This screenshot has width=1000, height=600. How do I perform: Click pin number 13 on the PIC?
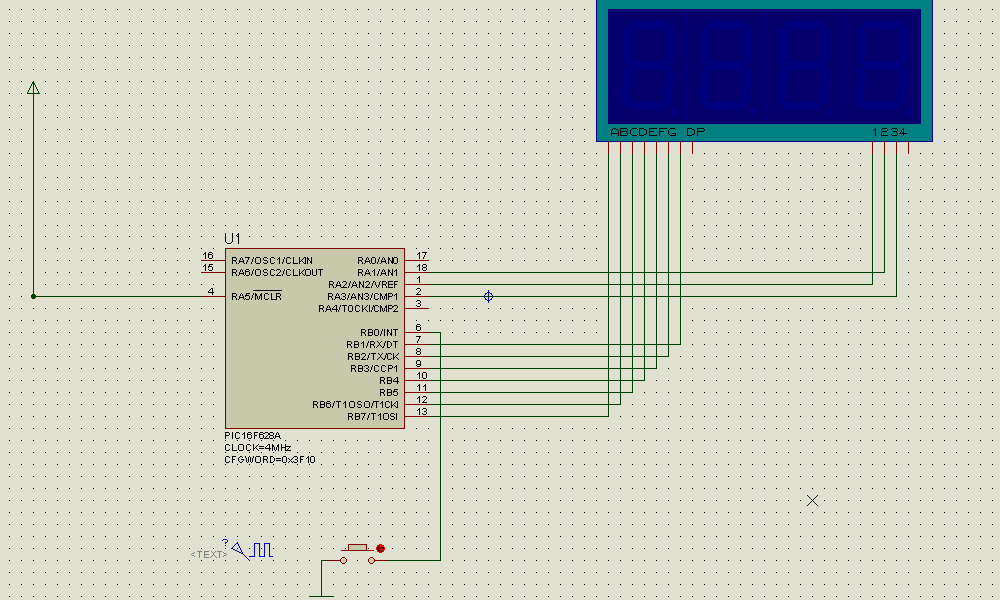pyautogui.click(x=422, y=412)
